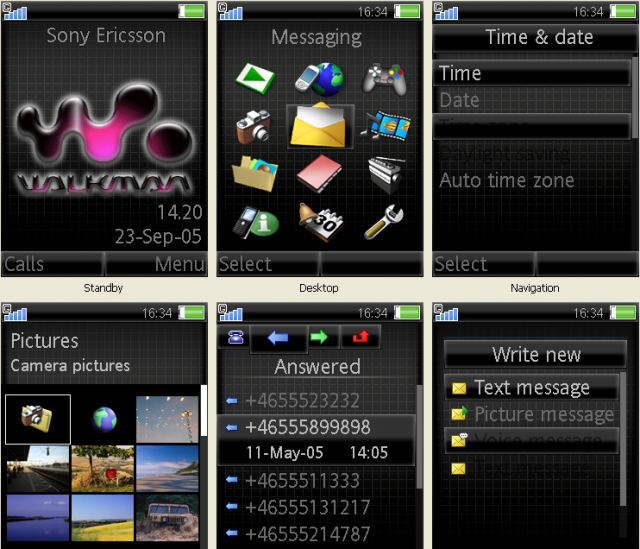Click the bottom envelope icon in Write new list
Screen dimensions: 640x549
pyautogui.click(x=458, y=469)
